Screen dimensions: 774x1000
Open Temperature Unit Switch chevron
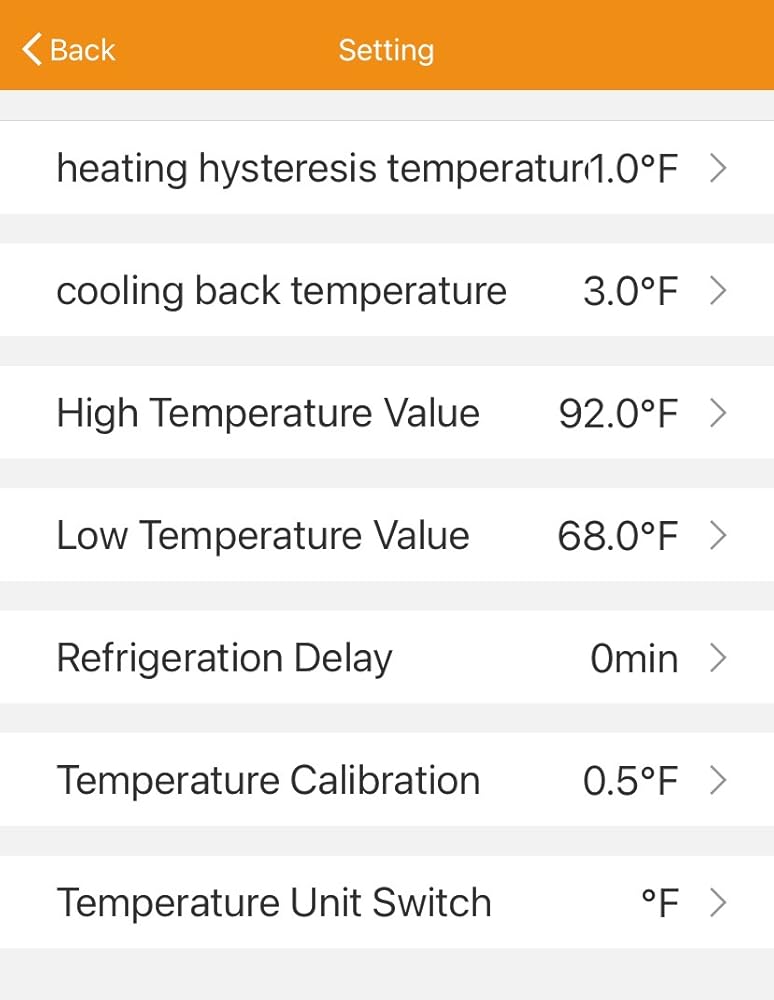coord(717,903)
